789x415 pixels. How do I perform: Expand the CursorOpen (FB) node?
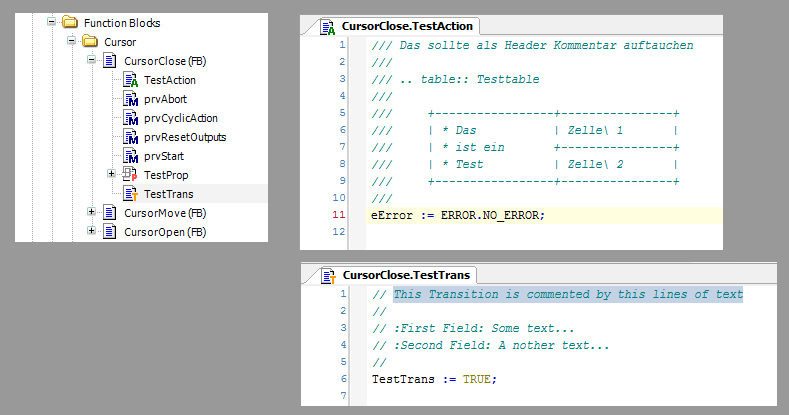click(x=92, y=232)
